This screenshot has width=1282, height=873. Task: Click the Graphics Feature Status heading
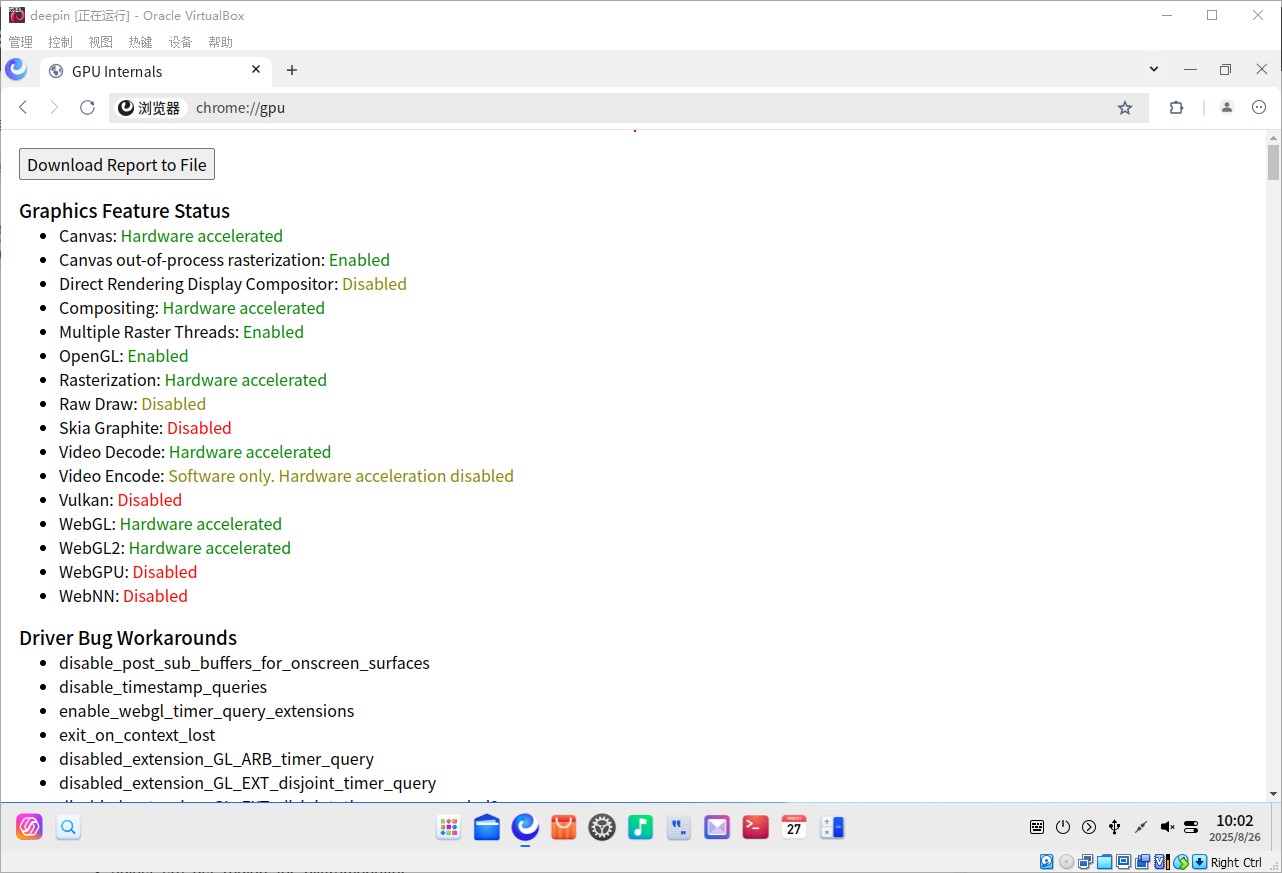pyautogui.click(x=124, y=211)
